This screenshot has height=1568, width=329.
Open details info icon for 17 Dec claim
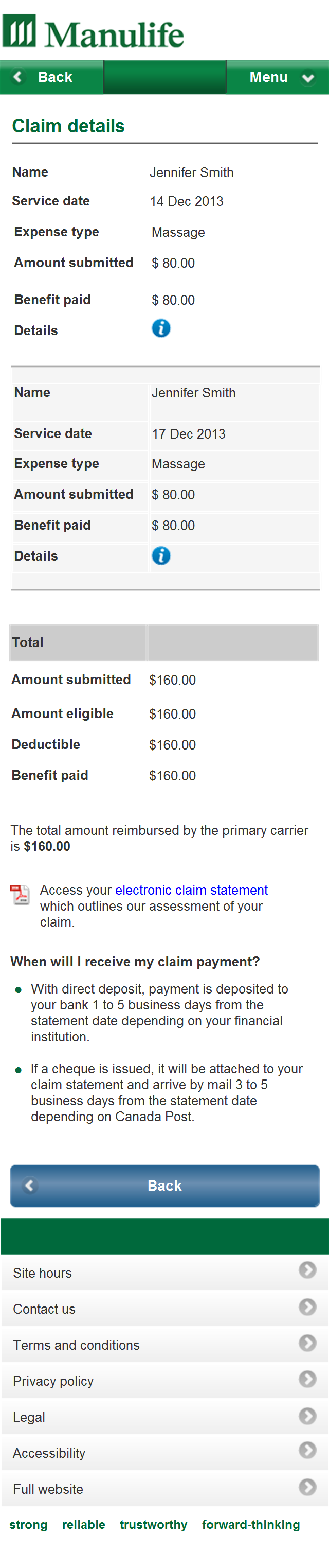[161, 556]
